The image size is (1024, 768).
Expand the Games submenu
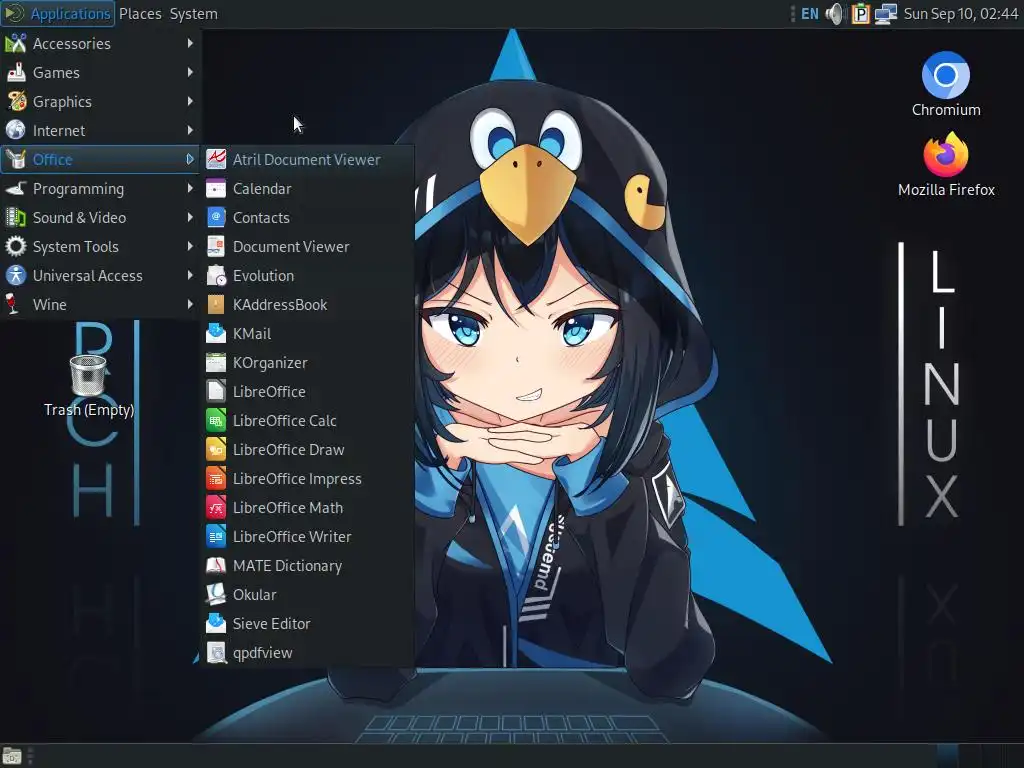click(101, 72)
